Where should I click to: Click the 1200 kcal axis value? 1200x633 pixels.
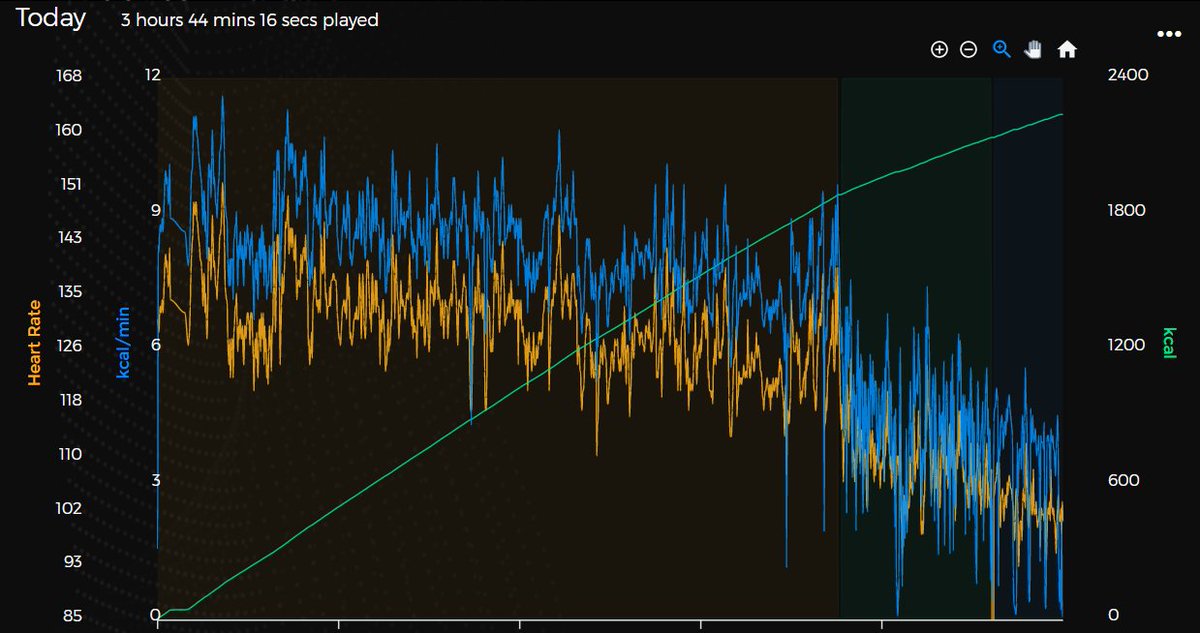[x=1128, y=345]
